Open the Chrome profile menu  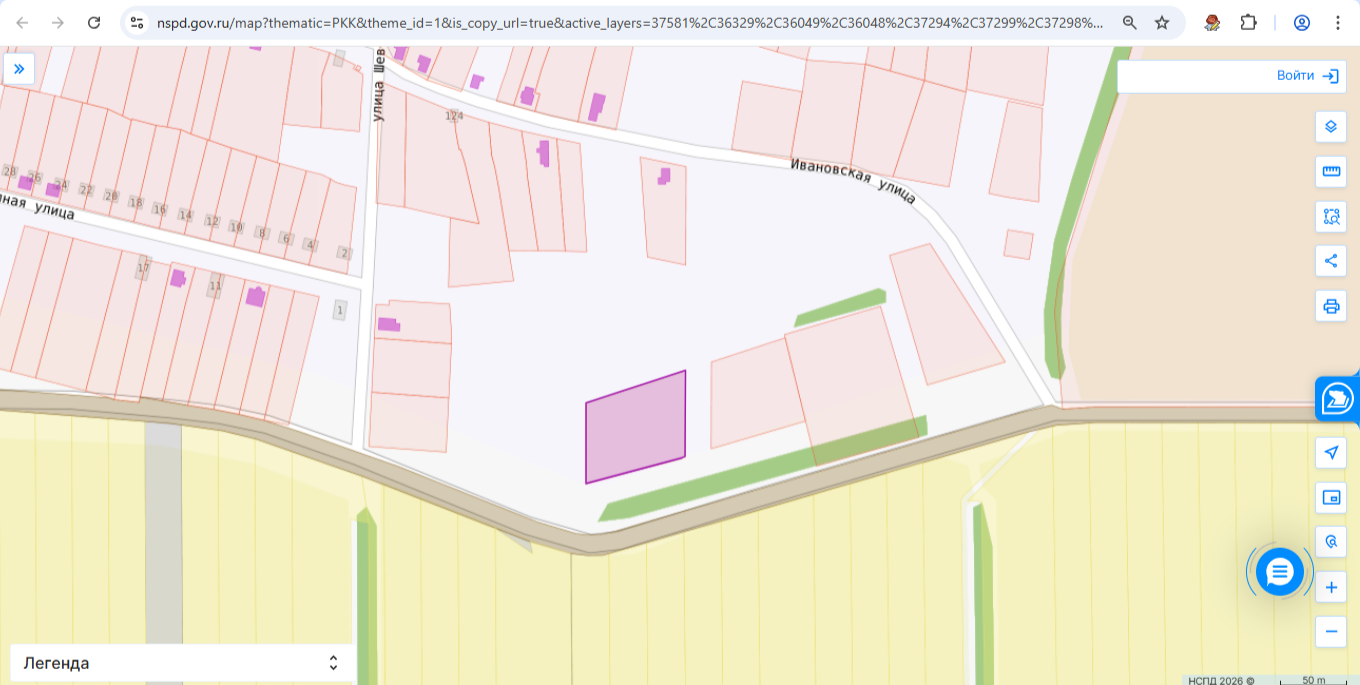click(1302, 22)
